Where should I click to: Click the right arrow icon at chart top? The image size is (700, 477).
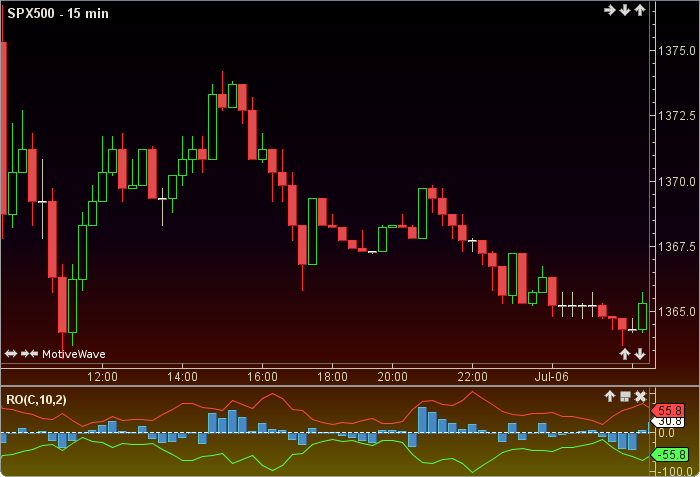click(x=609, y=10)
